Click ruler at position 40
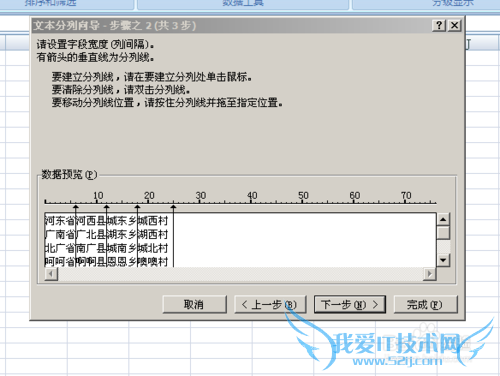500x376 pixels. [252, 196]
